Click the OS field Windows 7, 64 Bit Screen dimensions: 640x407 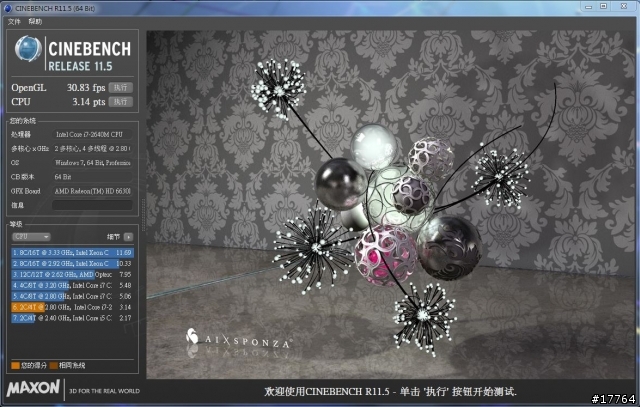point(92,162)
